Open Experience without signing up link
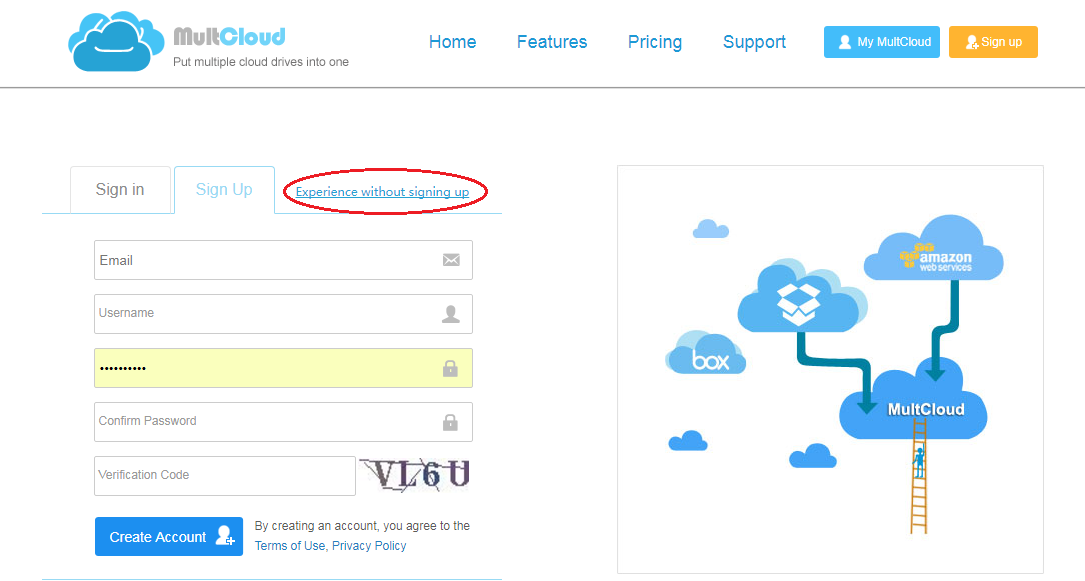The height and width of the screenshot is (581, 1085). pyautogui.click(x=382, y=192)
